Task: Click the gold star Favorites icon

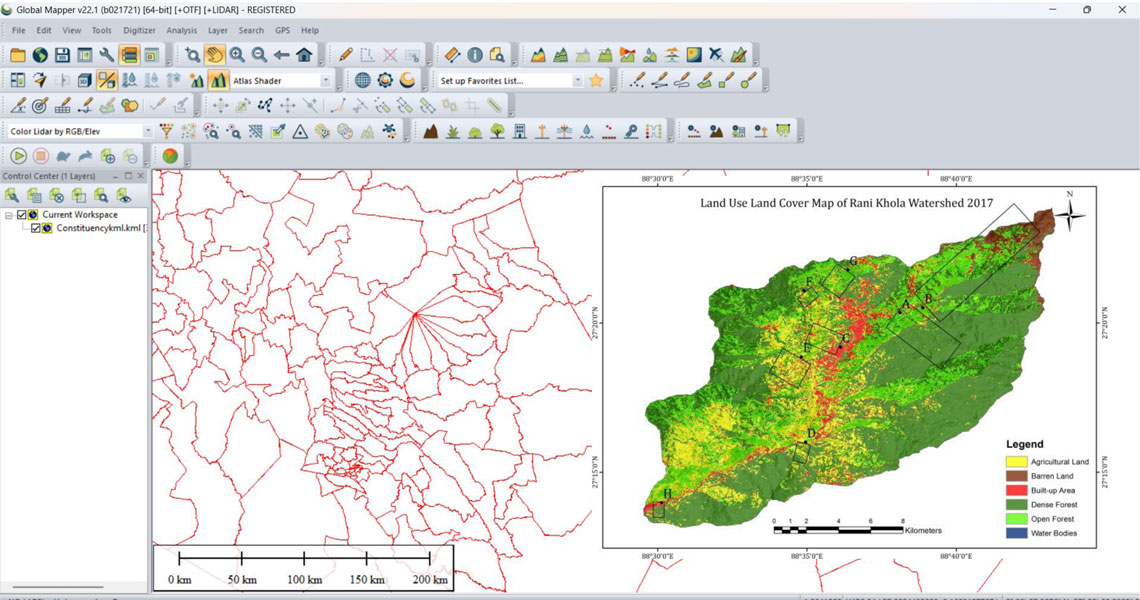Action: click(596, 80)
